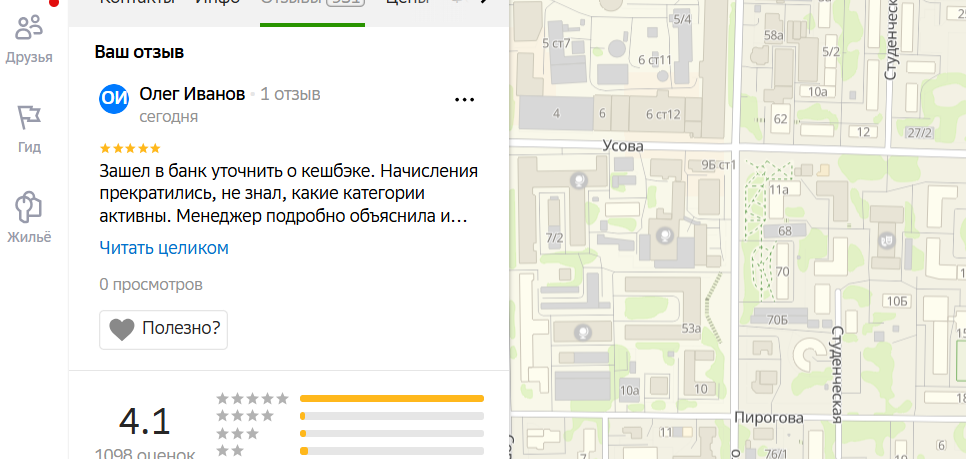Open the Олег Иванов profile name
The width and height of the screenshot is (966, 459).
click(192, 94)
